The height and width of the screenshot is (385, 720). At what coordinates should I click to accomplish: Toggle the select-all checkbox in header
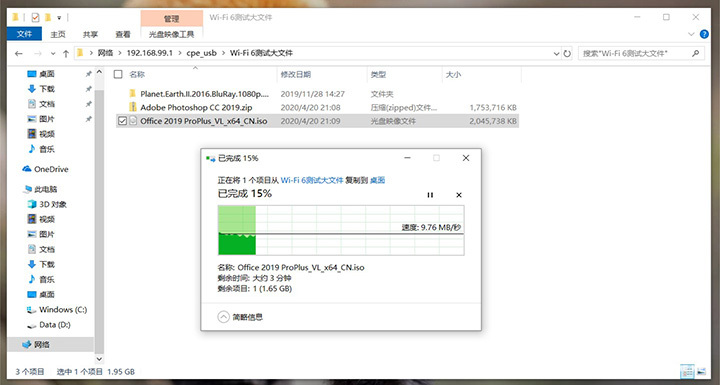point(118,74)
